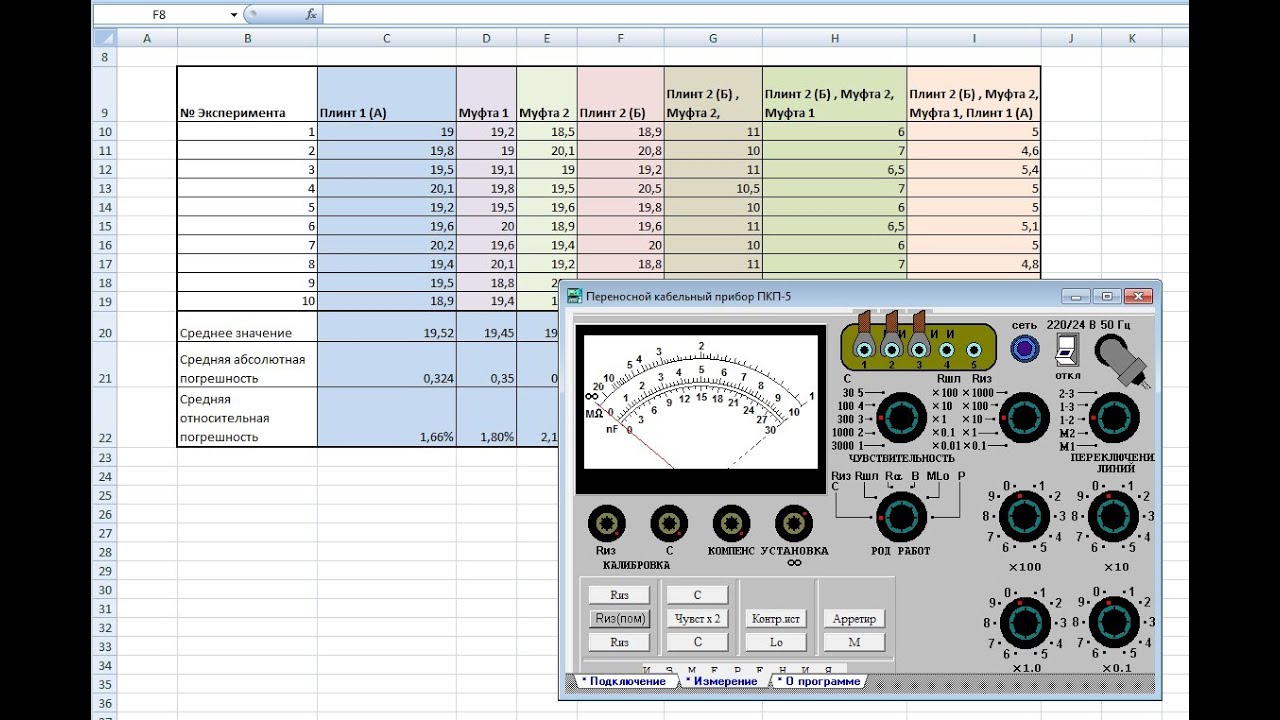Turn the ×10 decade knob
The height and width of the screenshot is (720, 1280).
point(1114,517)
